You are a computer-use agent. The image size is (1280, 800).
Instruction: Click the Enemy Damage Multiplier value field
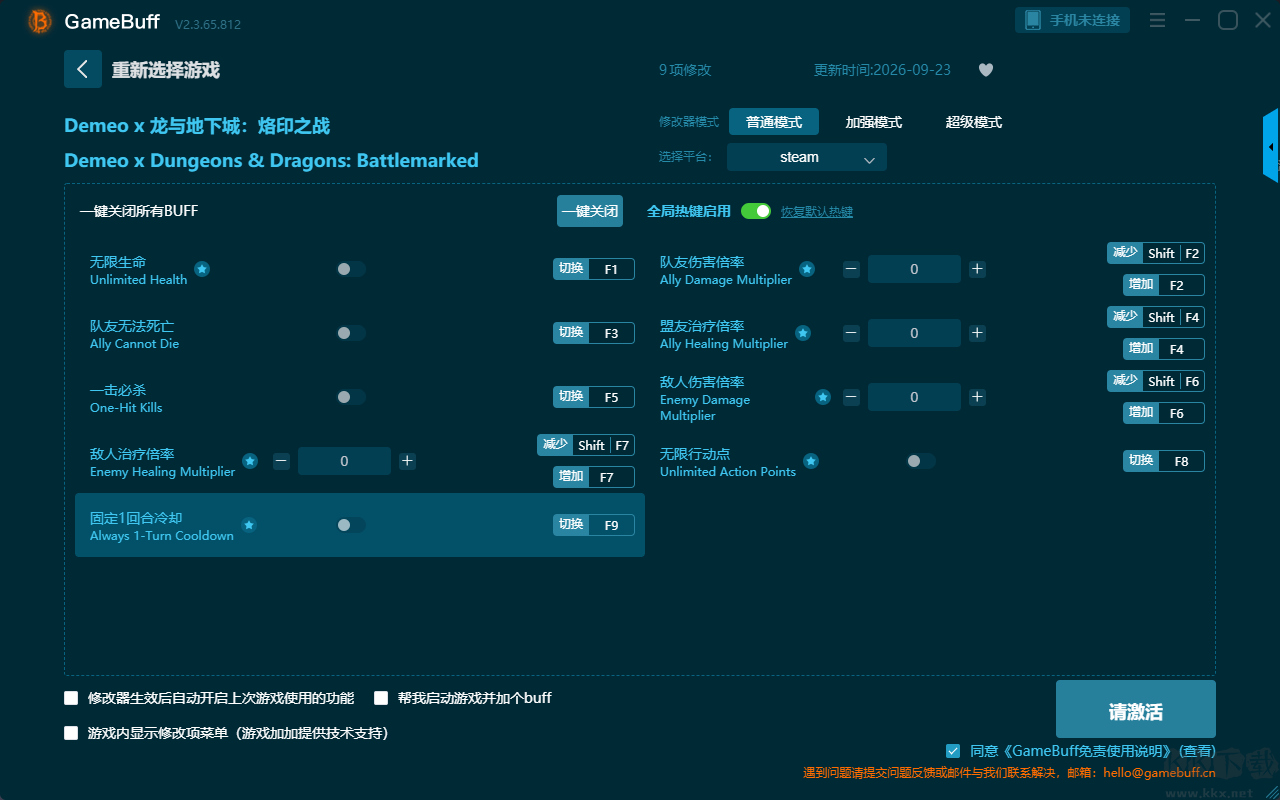pos(914,397)
